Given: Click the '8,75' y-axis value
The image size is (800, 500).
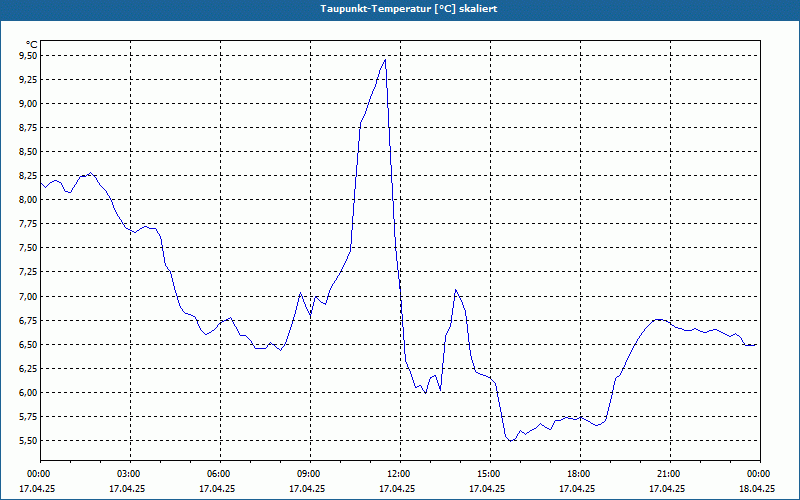Looking at the screenshot, I should coord(28,128).
